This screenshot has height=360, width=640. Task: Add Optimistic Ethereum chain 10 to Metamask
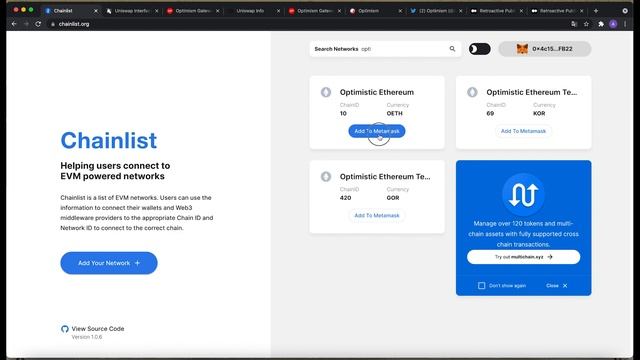[x=377, y=131]
